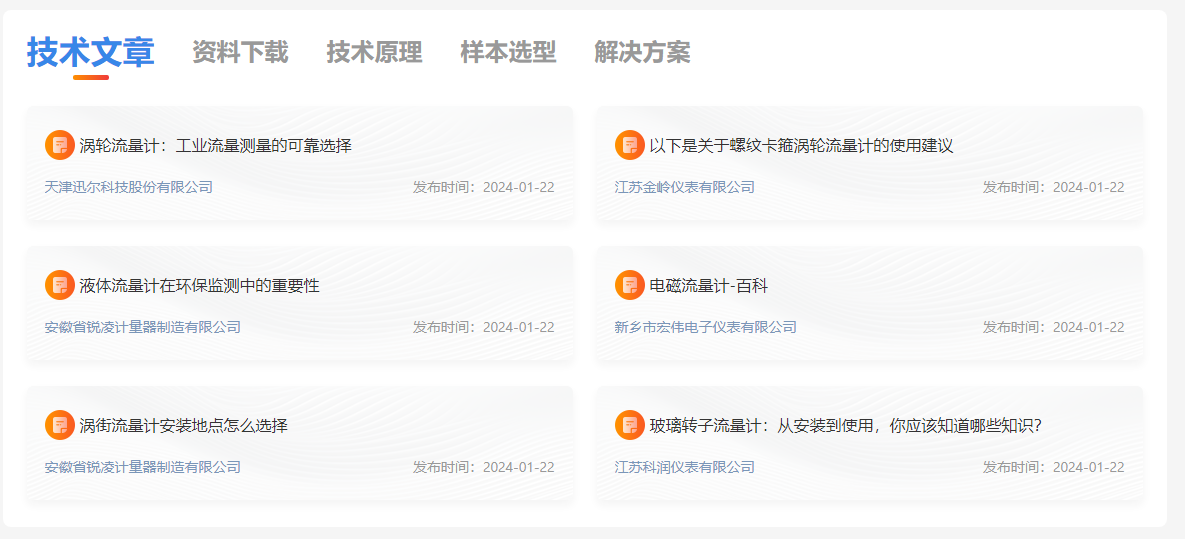Open article 以下是关于螺纹卡箍涡轮流量计的使用建议
The width and height of the screenshot is (1185, 539).
(801, 146)
